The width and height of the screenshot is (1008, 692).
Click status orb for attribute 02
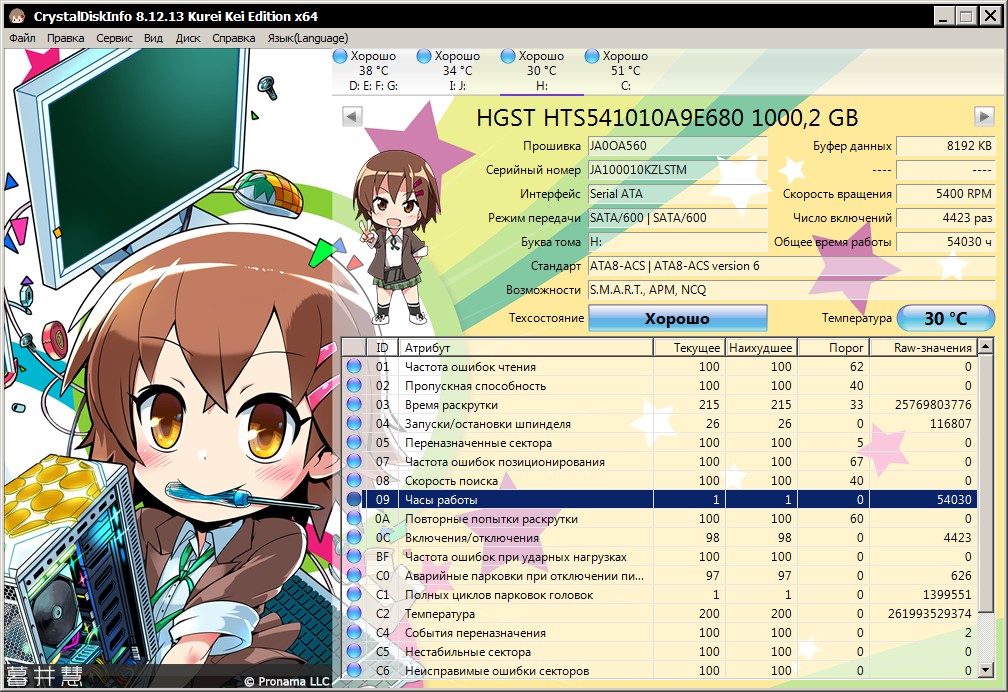click(x=354, y=386)
